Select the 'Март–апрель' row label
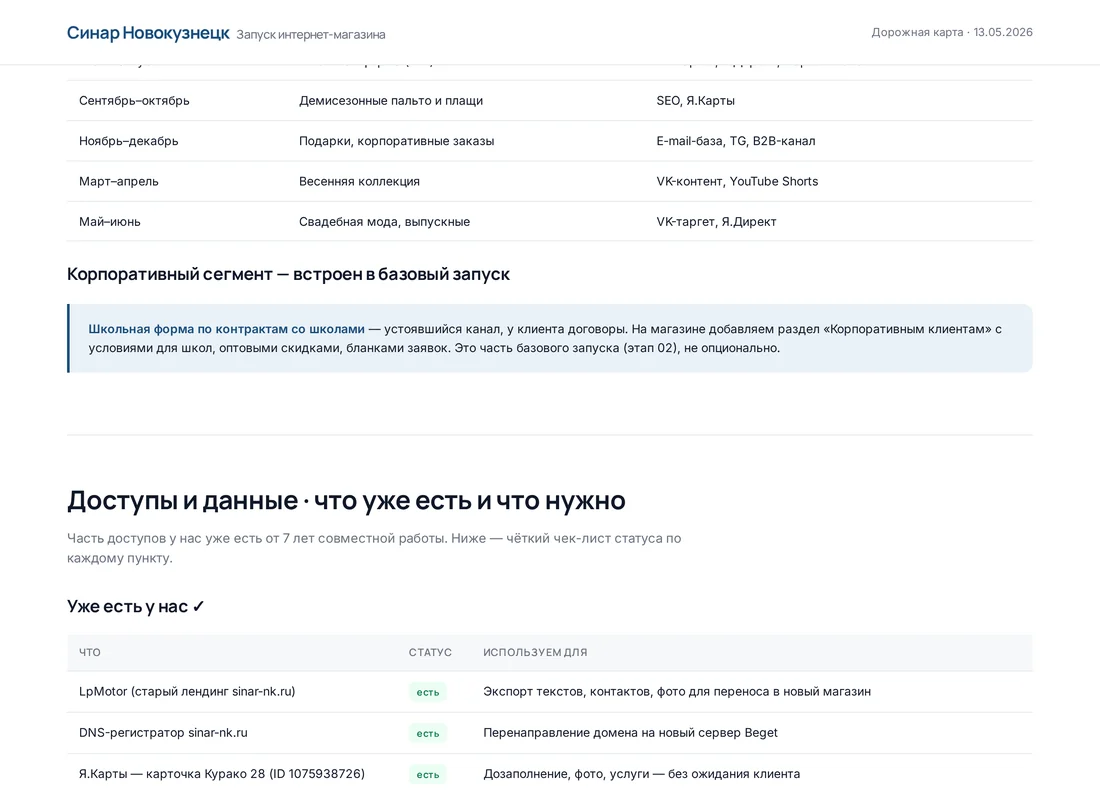 (119, 181)
